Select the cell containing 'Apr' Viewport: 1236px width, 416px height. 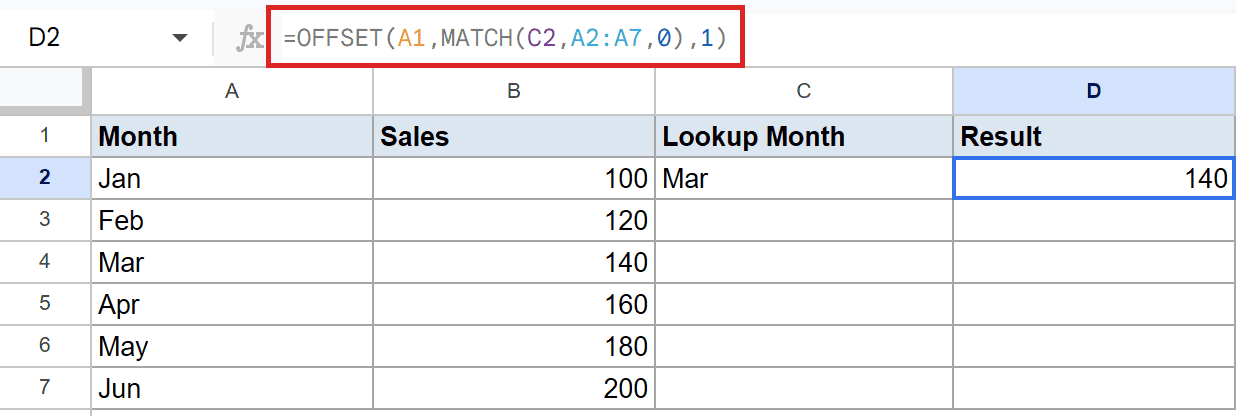click(232, 304)
